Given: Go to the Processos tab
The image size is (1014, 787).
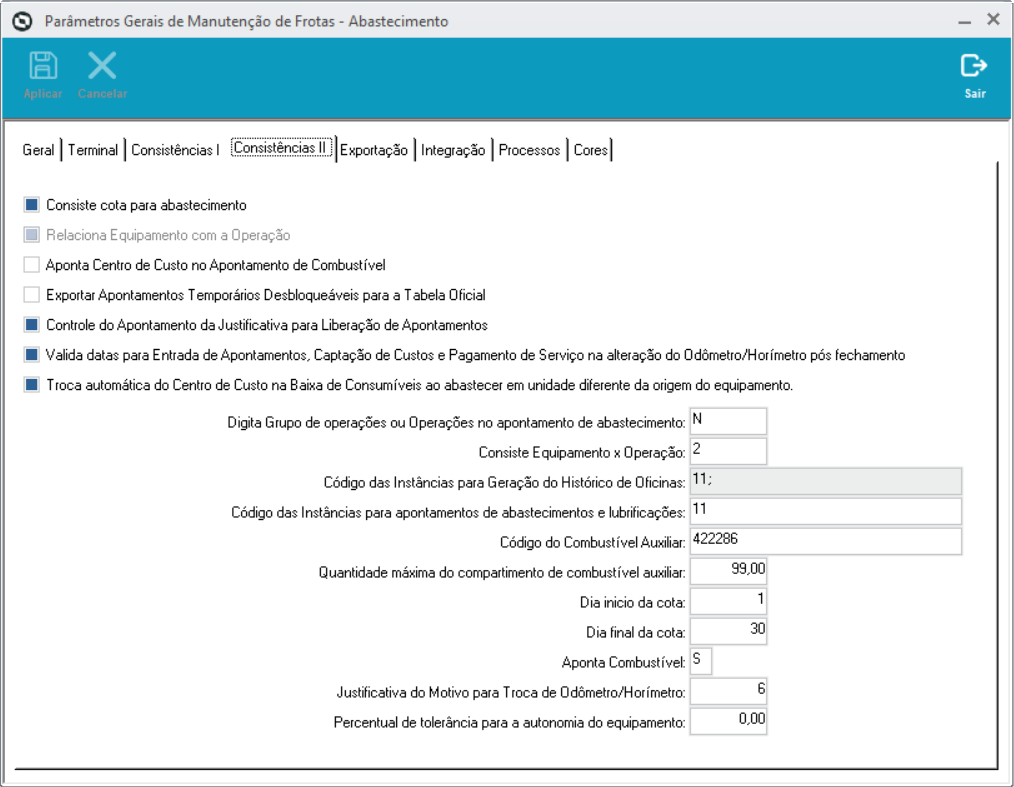Looking at the screenshot, I should point(529,150).
